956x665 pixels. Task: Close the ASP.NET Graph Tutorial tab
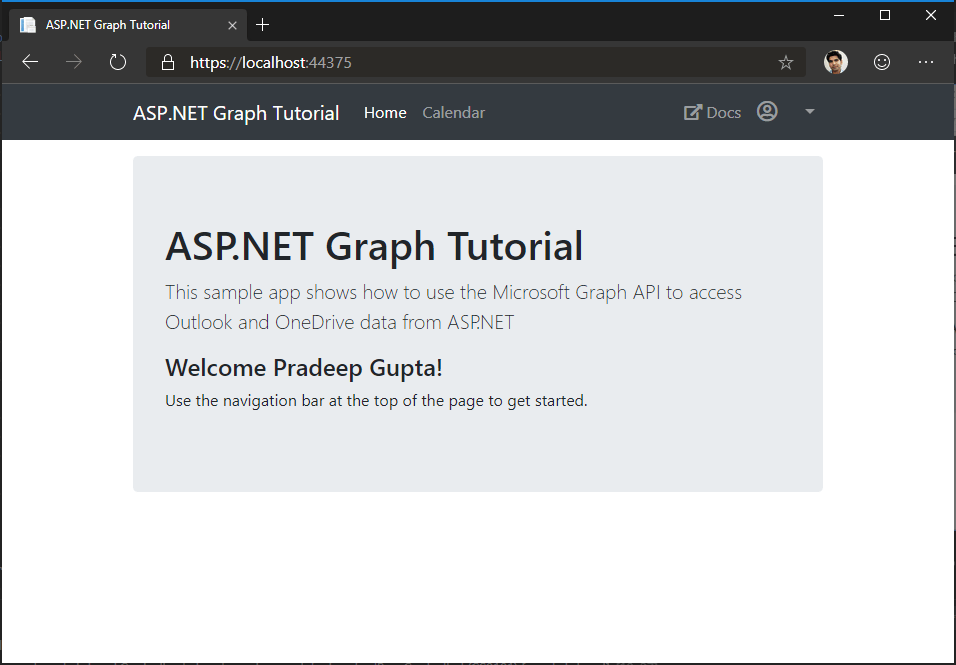(232, 25)
